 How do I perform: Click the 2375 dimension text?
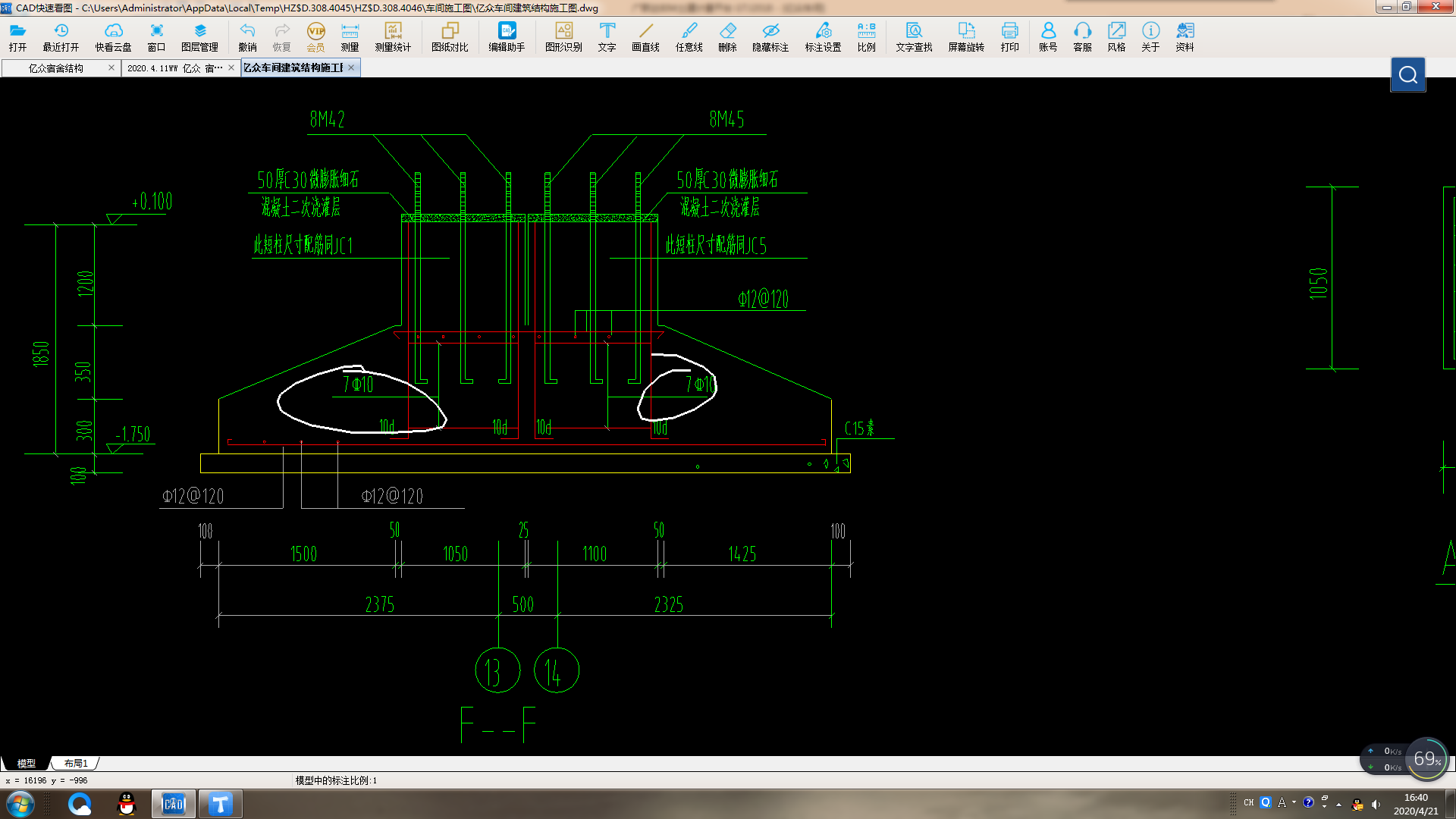click(x=379, y=604)
